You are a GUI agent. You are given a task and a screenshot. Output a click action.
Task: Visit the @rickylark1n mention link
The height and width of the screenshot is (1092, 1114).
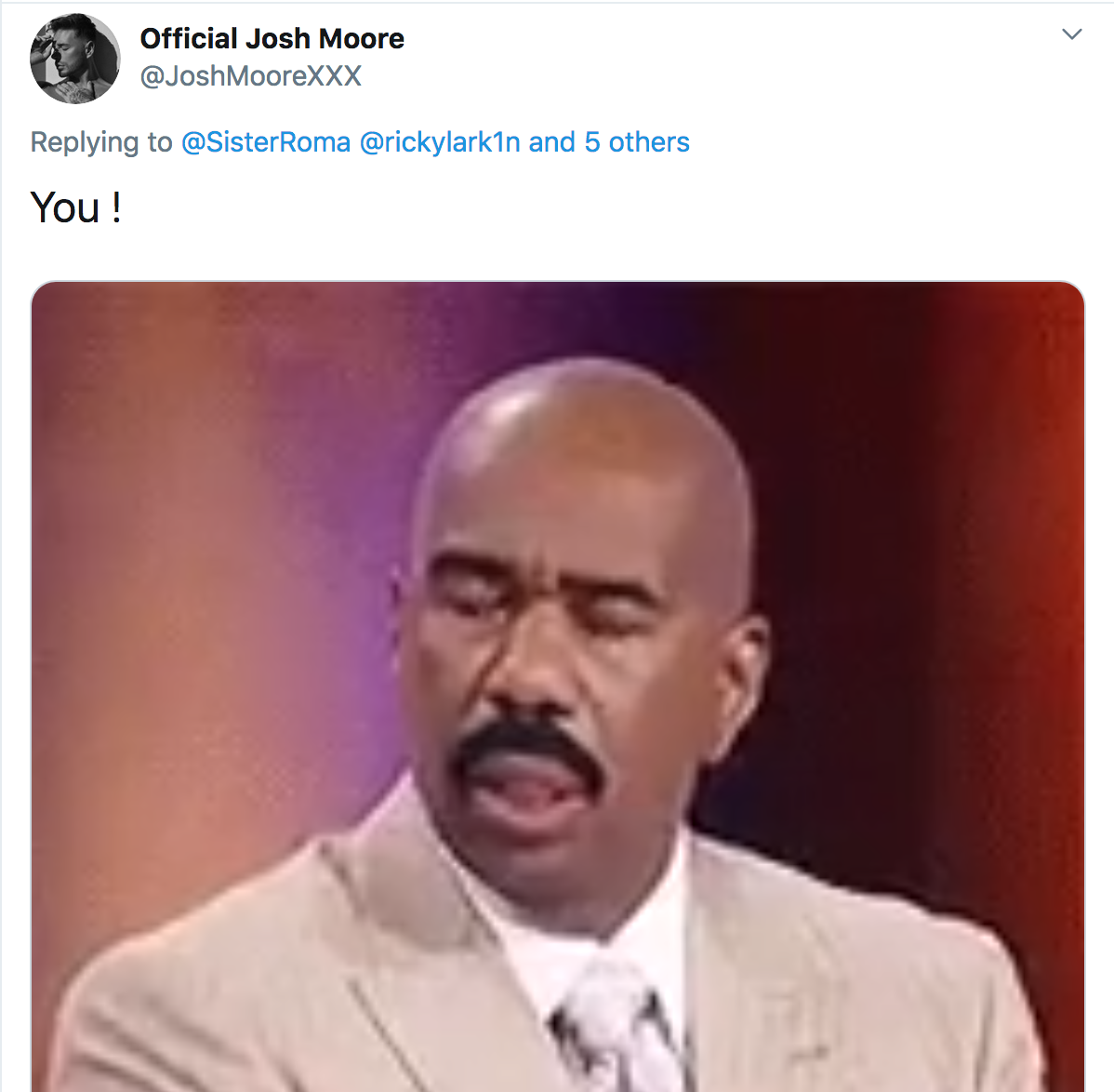[x=440, y=142]
